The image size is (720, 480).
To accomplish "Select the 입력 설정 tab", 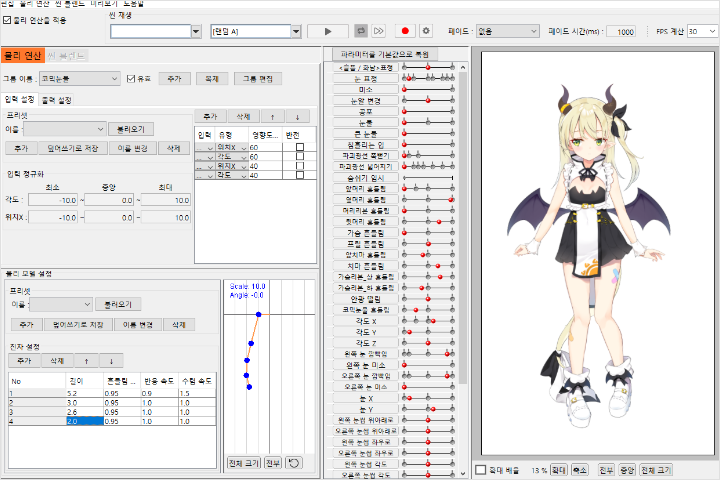I will (x=19, y=99).
